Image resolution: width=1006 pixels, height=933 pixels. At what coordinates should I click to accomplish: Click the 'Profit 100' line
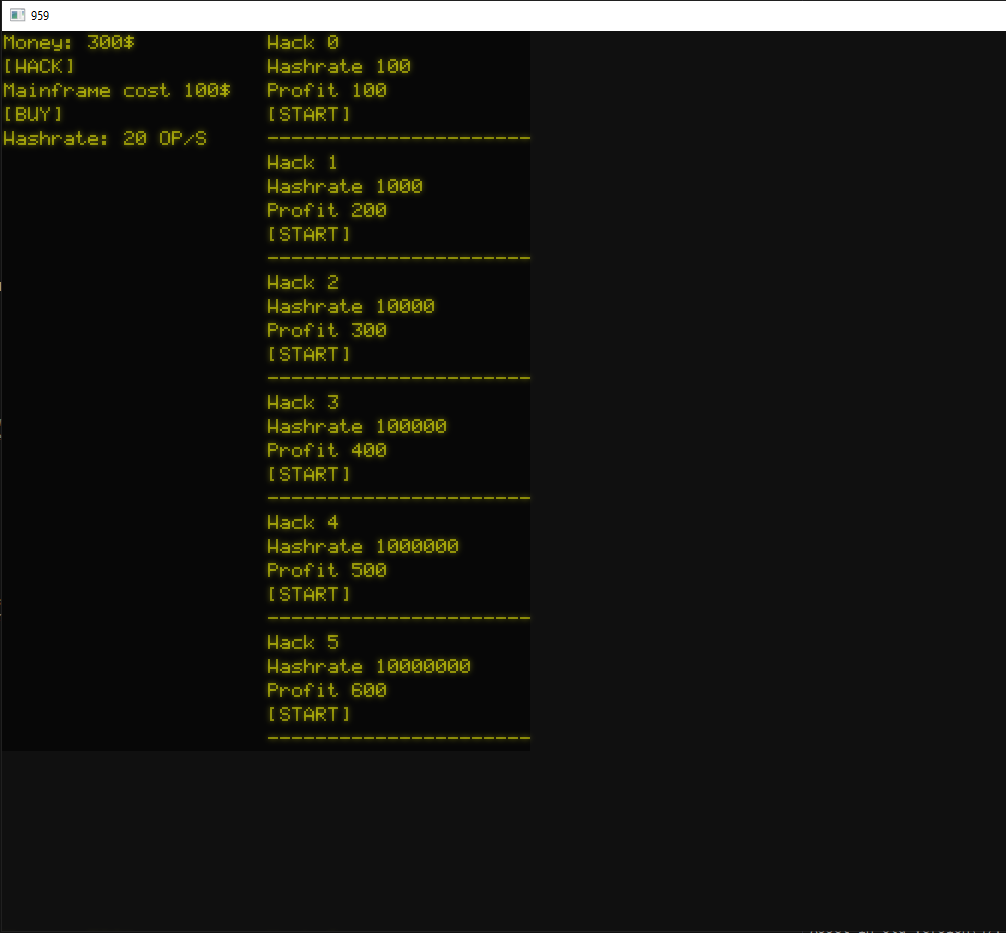327,90
